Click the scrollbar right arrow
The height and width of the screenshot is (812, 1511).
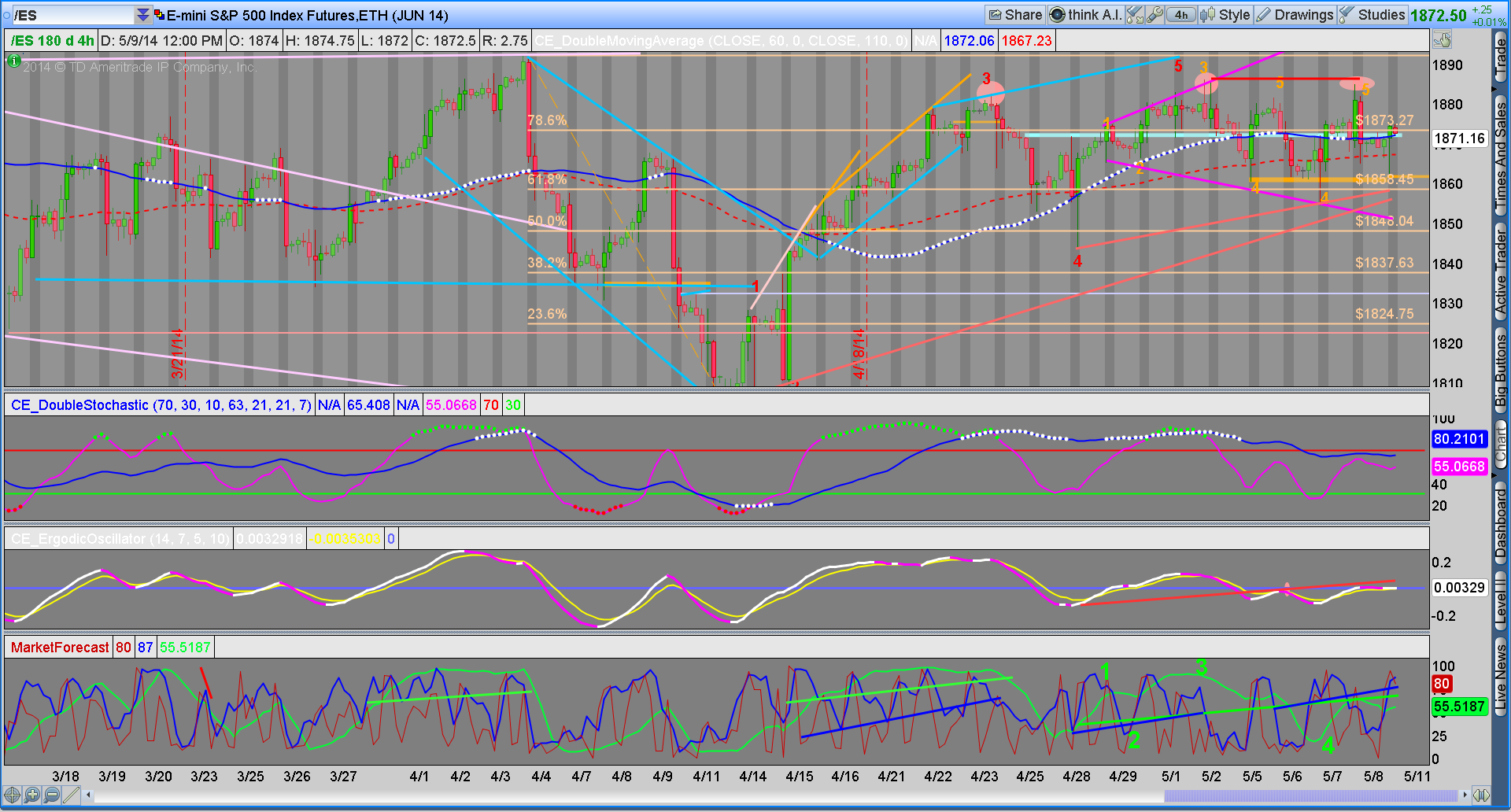coord(1464,795)
